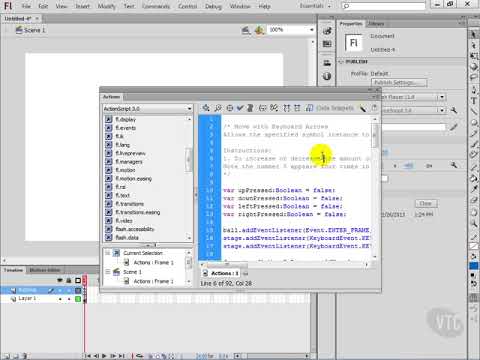Click the Find icon in Actions toolbar
This screenshot has width=480, height=360.
point(218,108)
